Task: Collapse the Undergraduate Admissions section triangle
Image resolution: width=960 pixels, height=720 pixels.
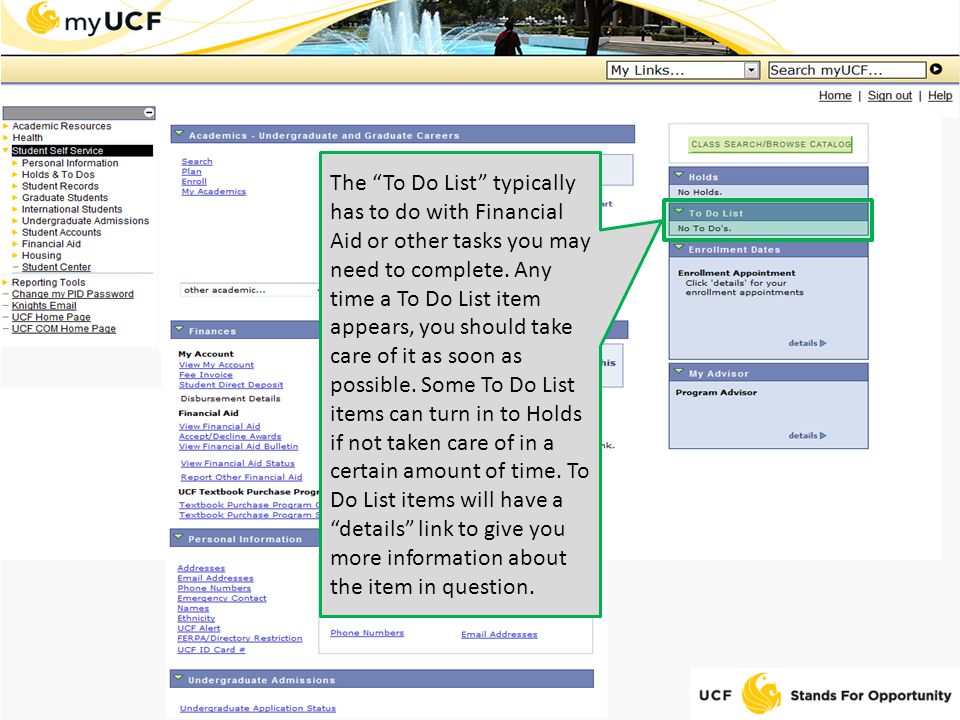Action: coord(178,678)
